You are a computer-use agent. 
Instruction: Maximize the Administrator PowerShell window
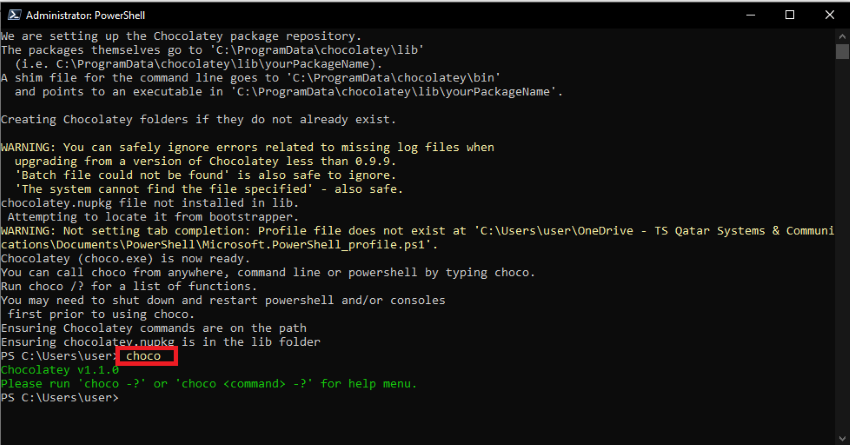click(x=790, y=15)
